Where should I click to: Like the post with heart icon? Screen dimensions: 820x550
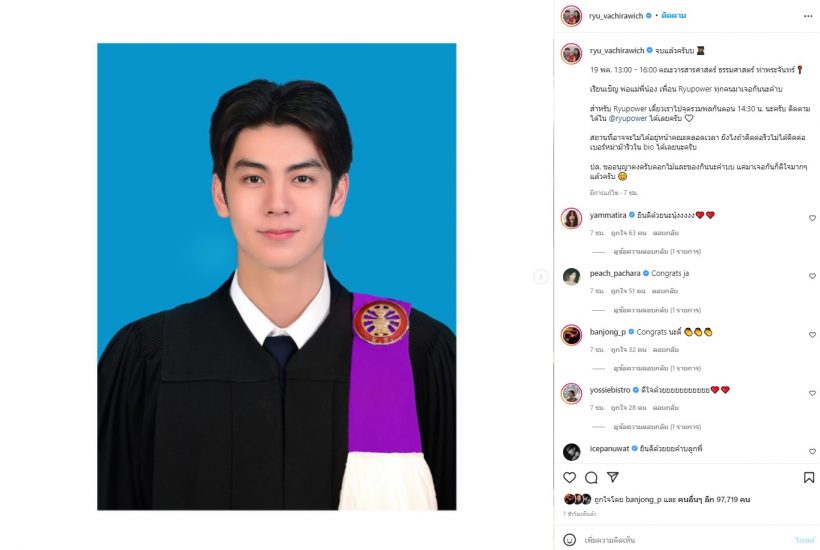tap(570, 477)
